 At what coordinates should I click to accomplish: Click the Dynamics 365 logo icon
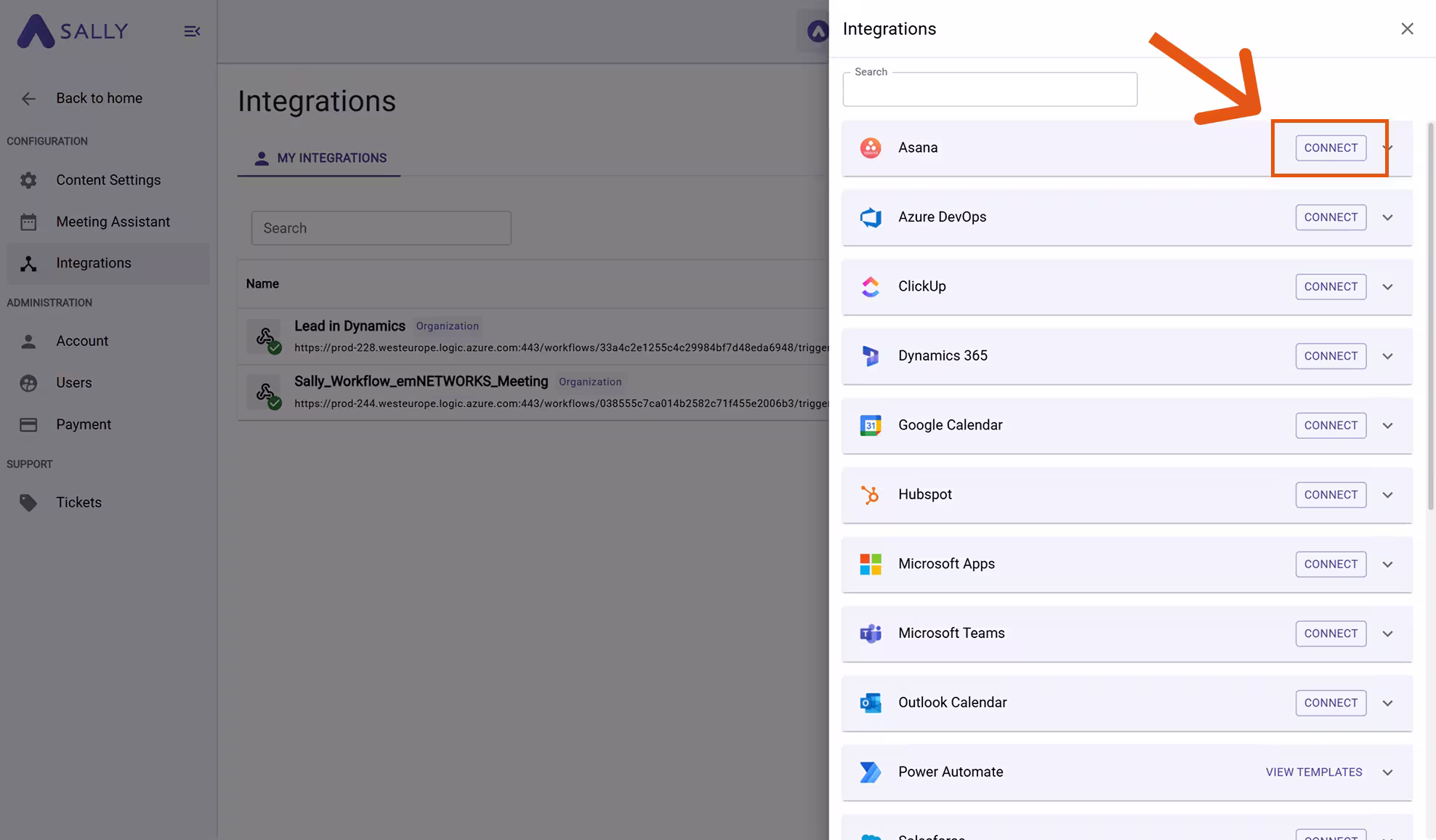[871, 356]
